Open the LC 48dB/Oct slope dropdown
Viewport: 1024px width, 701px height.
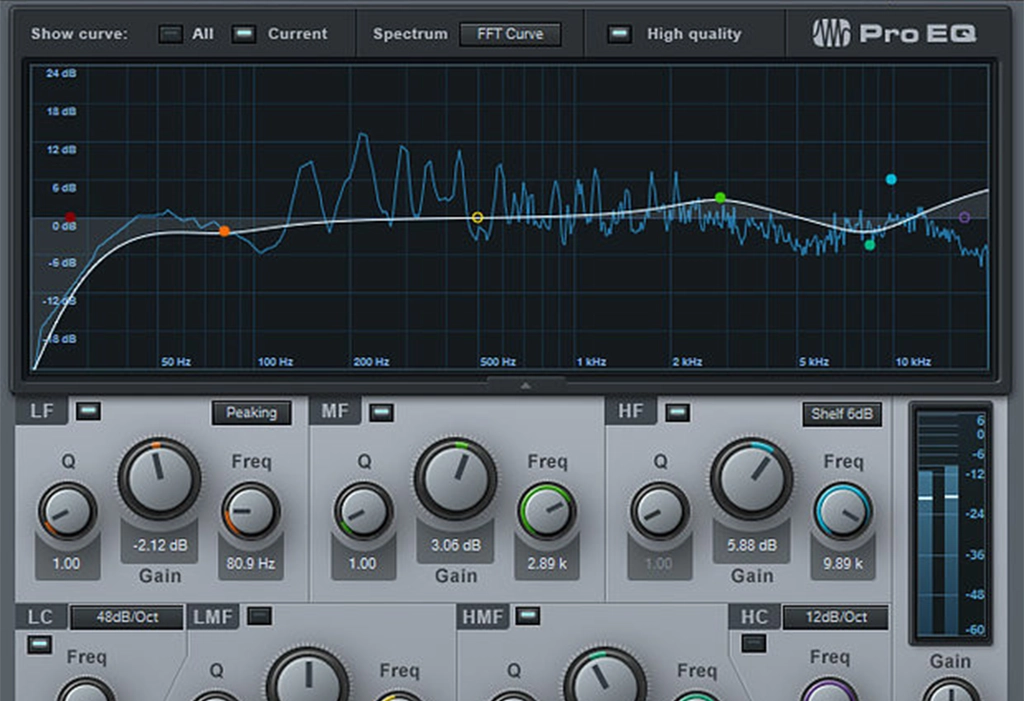click(127, 617)
